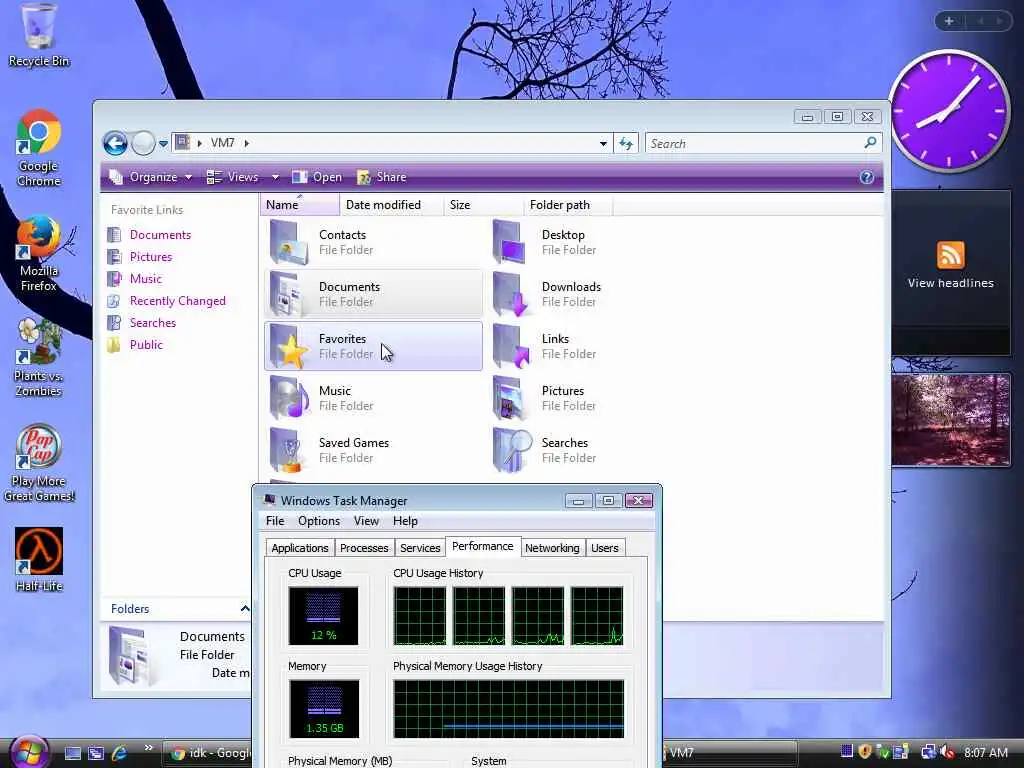Open the Organize menu
Image resolution: width=1024 pixels, height=768 pixels.
tap(151, 177)
